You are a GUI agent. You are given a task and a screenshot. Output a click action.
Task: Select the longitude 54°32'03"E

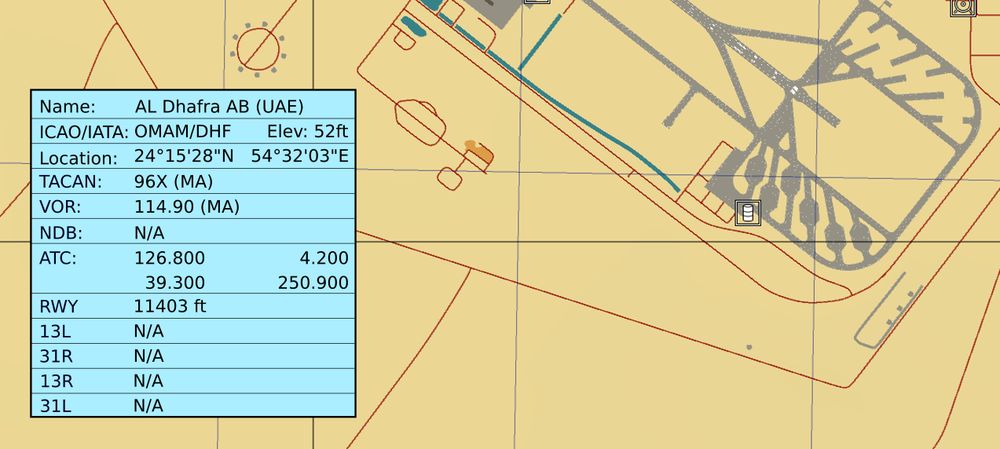pyautogui.click(x=299, y=156)
